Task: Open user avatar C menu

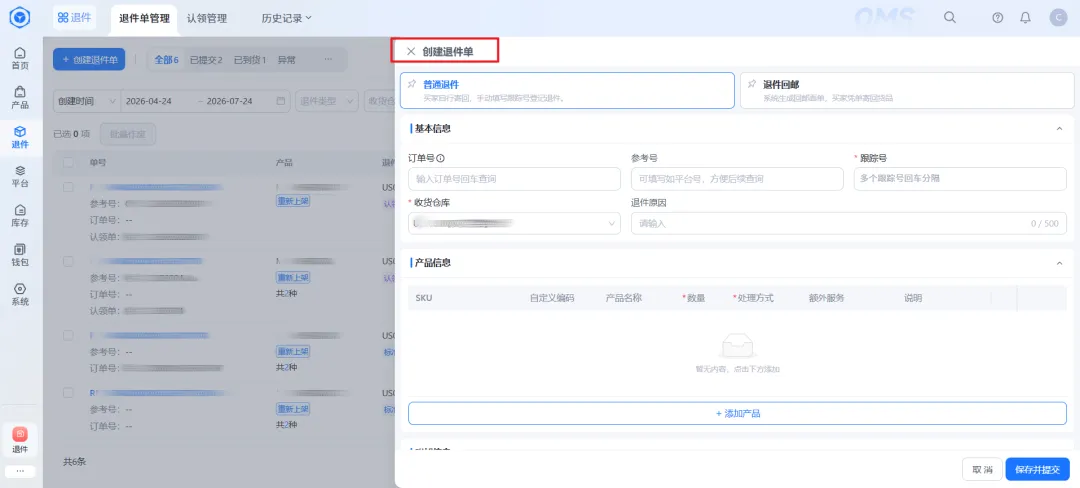Action: coord(1058,18)
